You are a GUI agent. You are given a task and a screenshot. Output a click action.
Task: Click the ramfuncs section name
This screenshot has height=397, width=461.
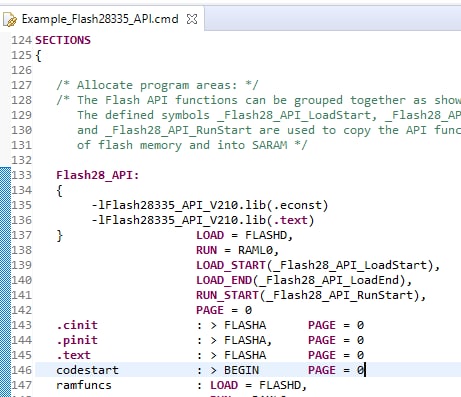(x=84, y=385)
